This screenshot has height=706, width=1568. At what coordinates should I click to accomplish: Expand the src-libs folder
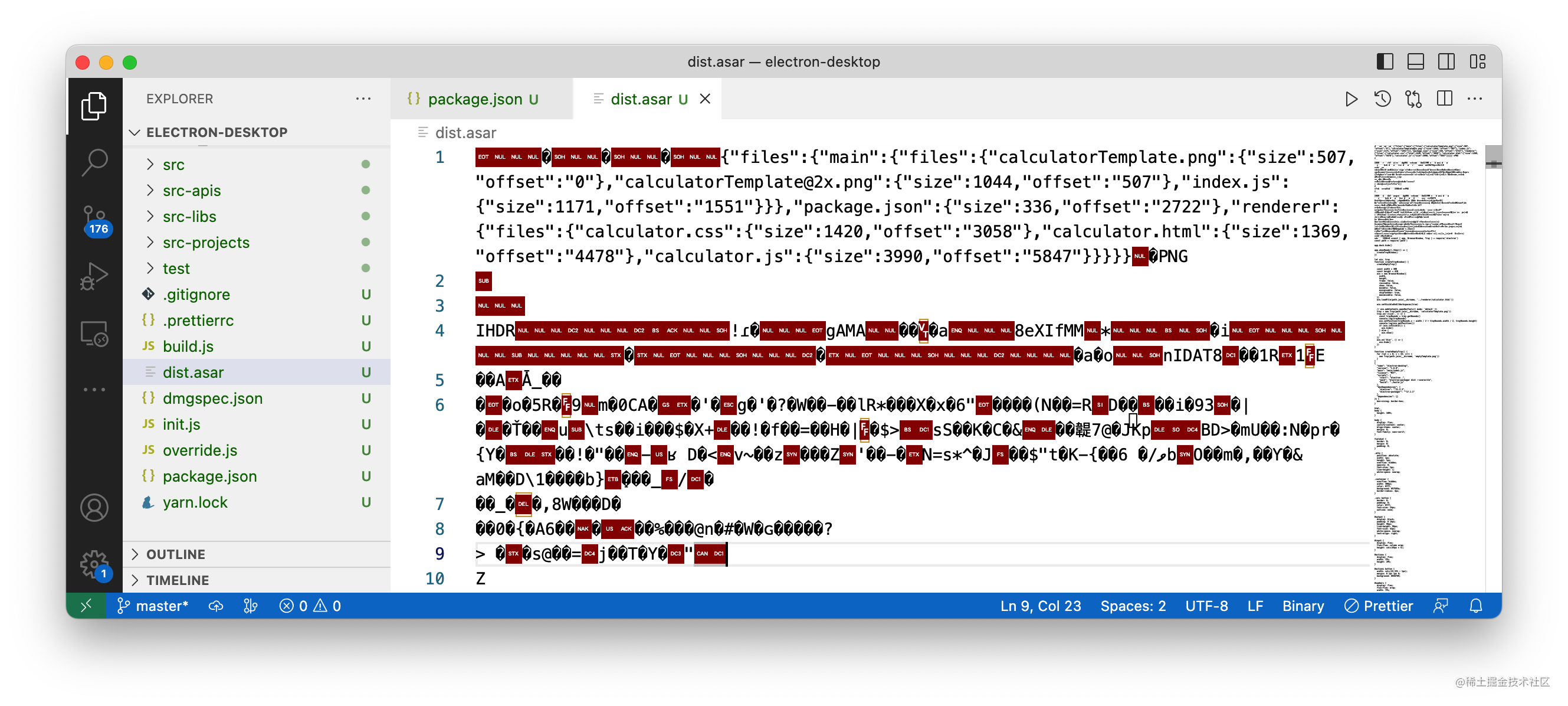pos(256,216)
